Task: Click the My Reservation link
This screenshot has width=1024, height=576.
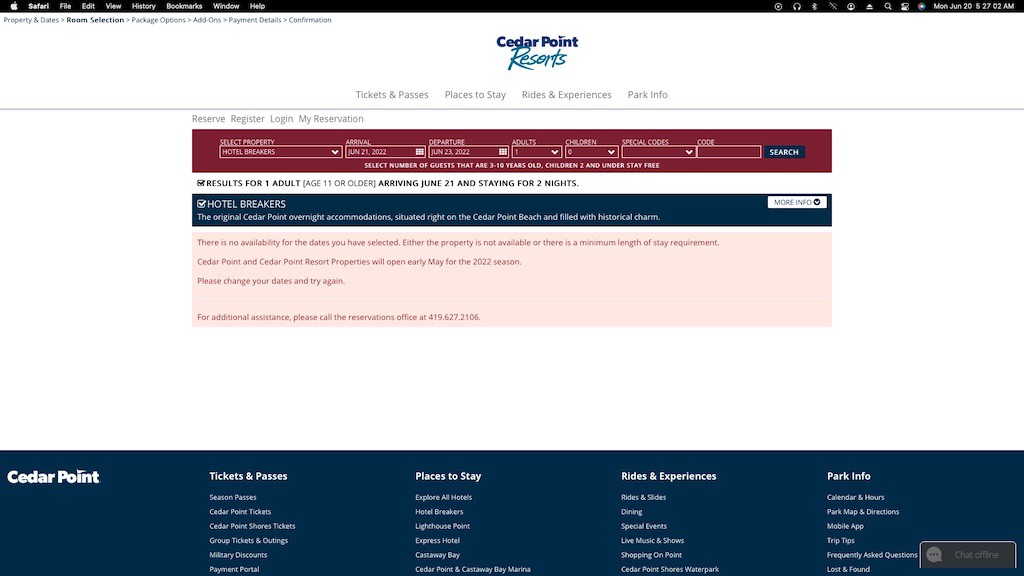Action: (331, 119)
